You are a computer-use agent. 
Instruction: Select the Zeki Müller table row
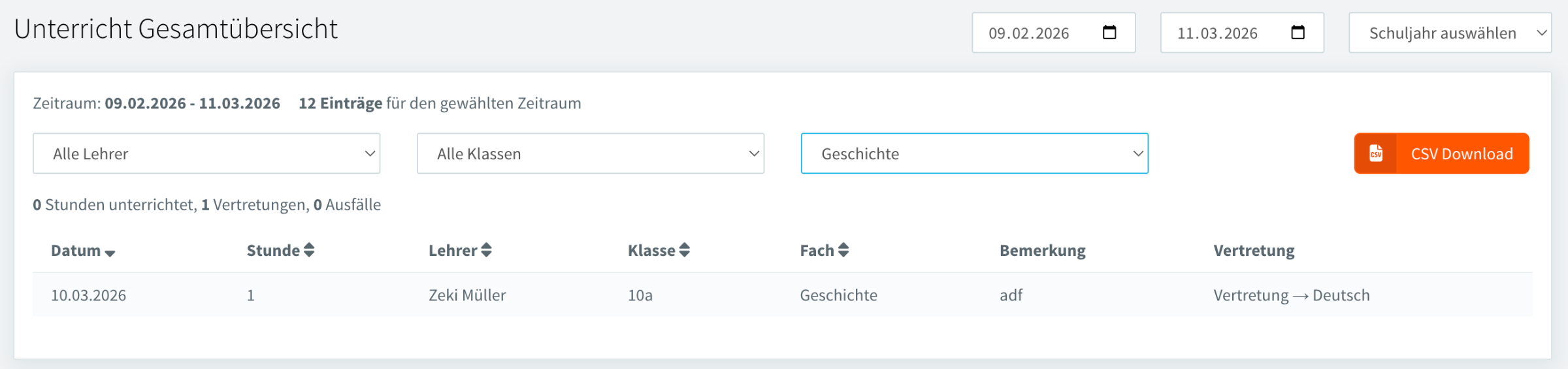coord(467,295)
